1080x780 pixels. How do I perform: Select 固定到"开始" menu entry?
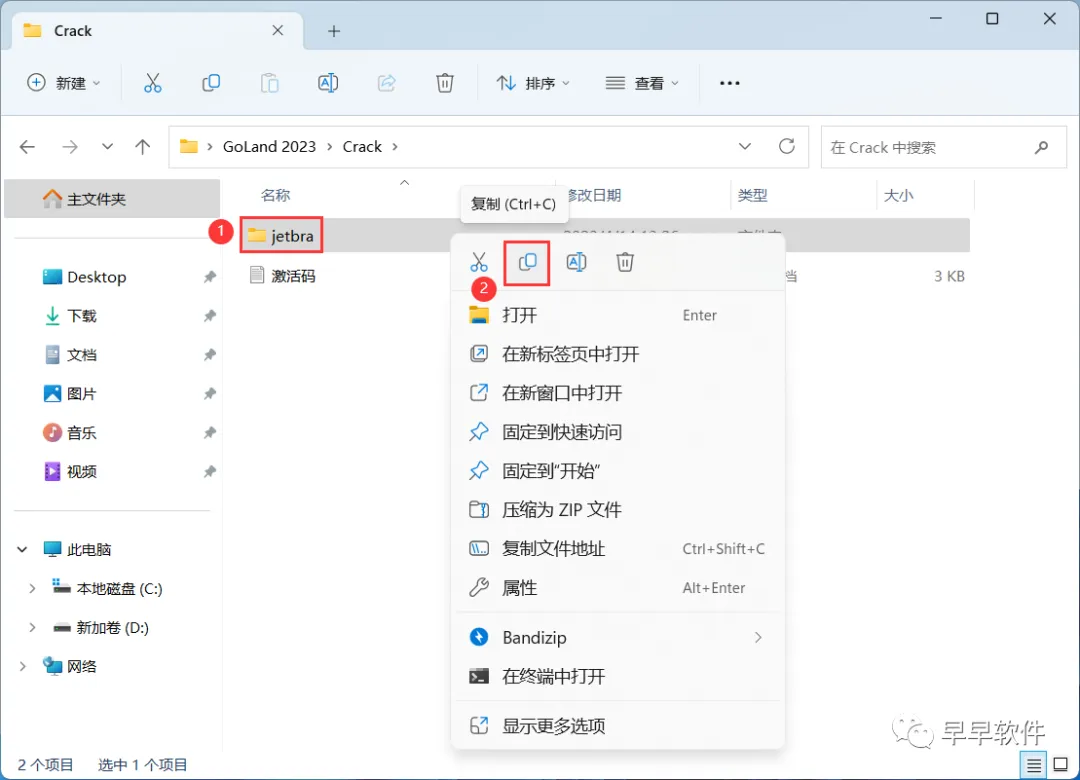(x=618, y=471)
